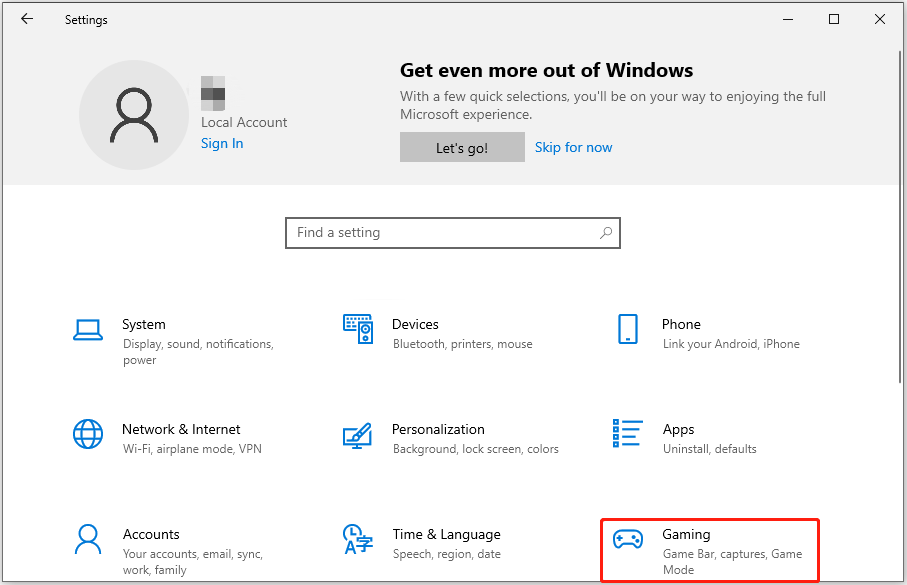Click the Let's go! button

tap(462, 148)
